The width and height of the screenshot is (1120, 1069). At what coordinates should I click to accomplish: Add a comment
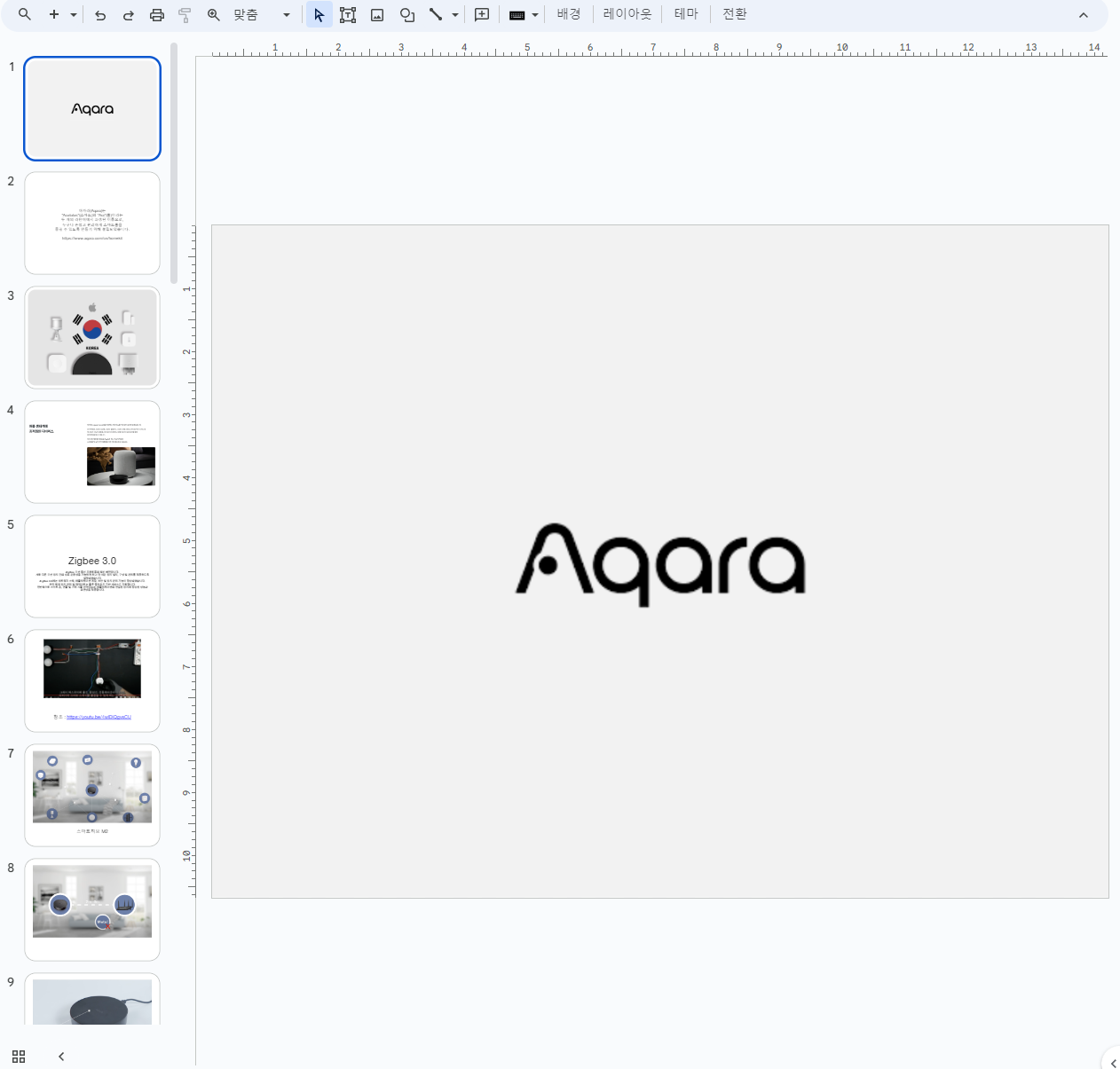click(x=482, y=15)
